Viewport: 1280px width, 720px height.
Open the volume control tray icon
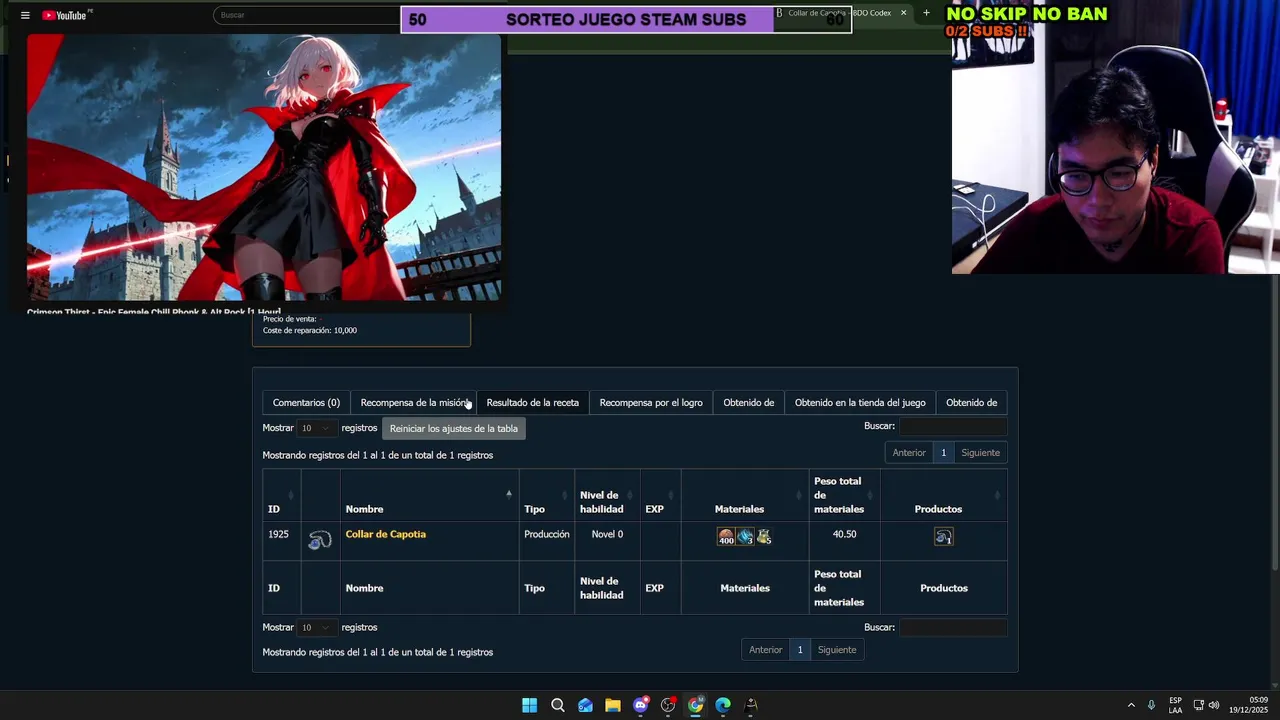pyautogui.click(x=1214, y=705)
